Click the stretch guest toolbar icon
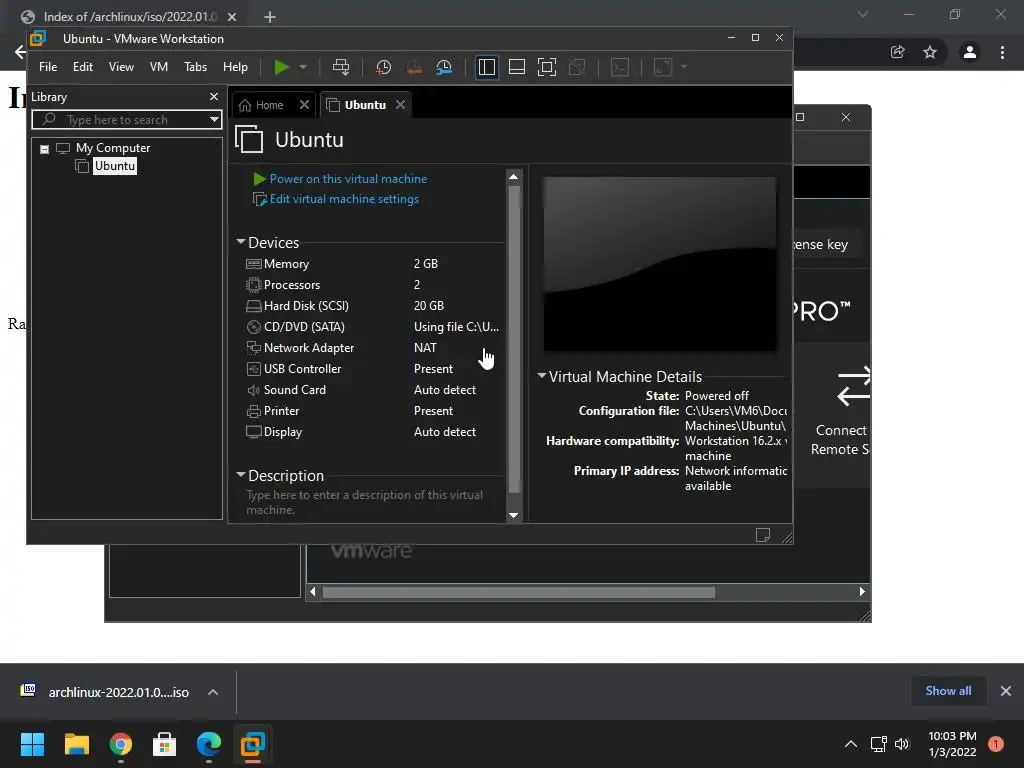The width and height of the screenshot is (1024, 768). coord(663,67)
